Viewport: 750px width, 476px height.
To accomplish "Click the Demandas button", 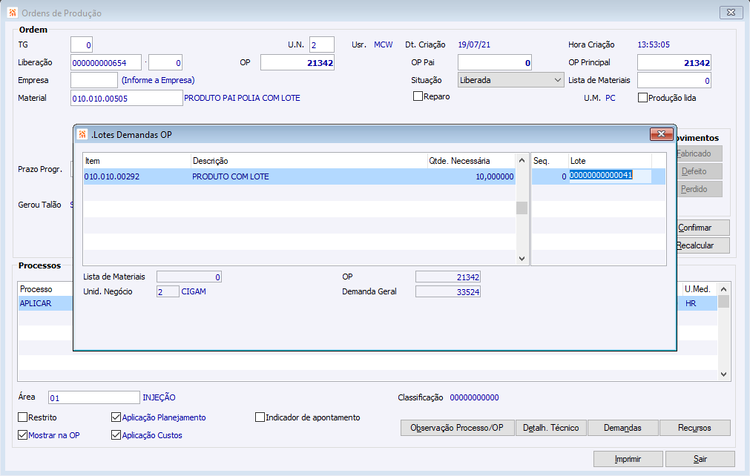I will coord(623,428).
